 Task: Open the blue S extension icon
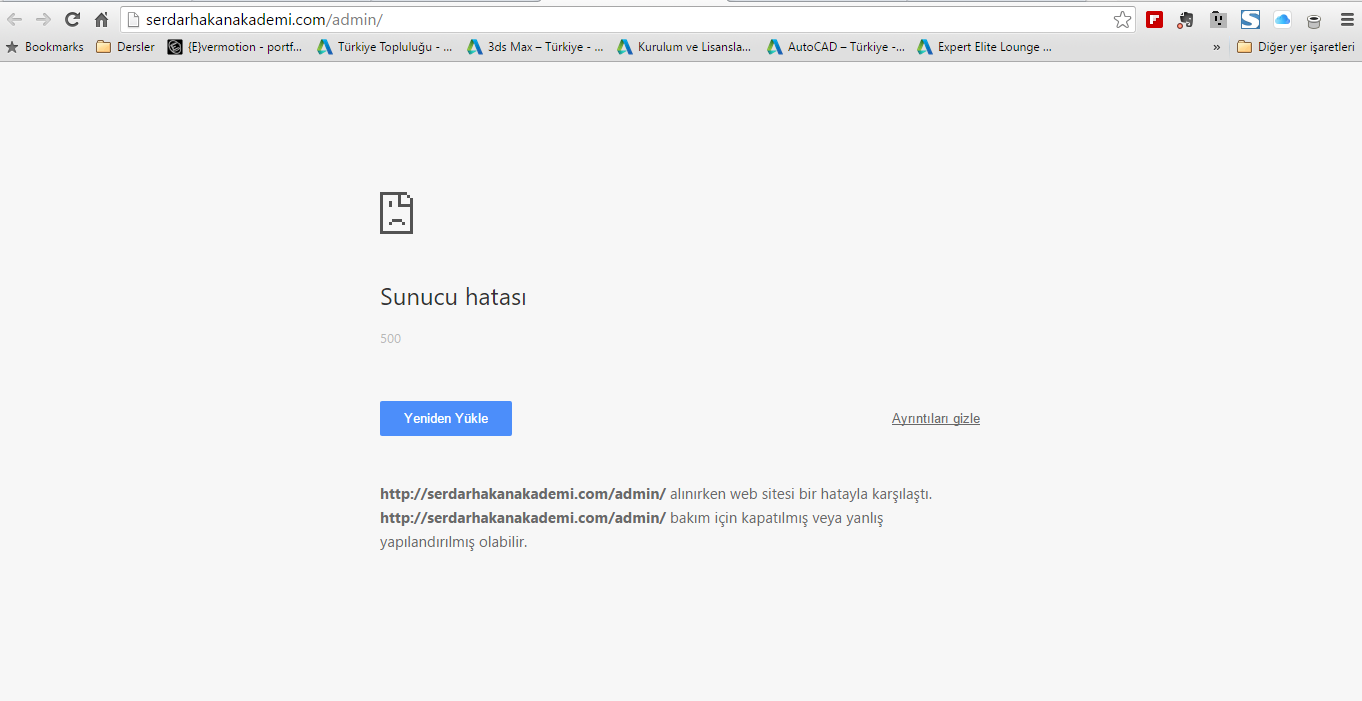click(x=1250, y=19)
